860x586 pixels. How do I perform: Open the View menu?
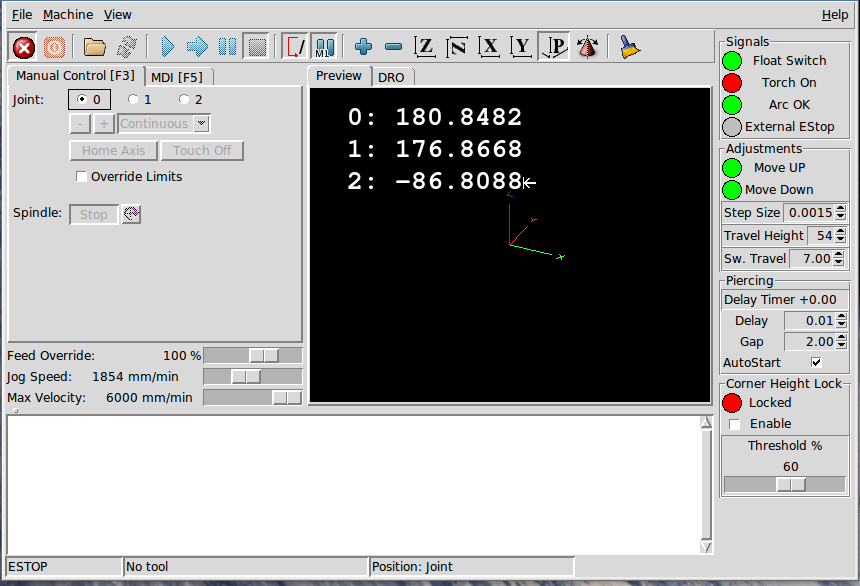[x=117, y=15]
